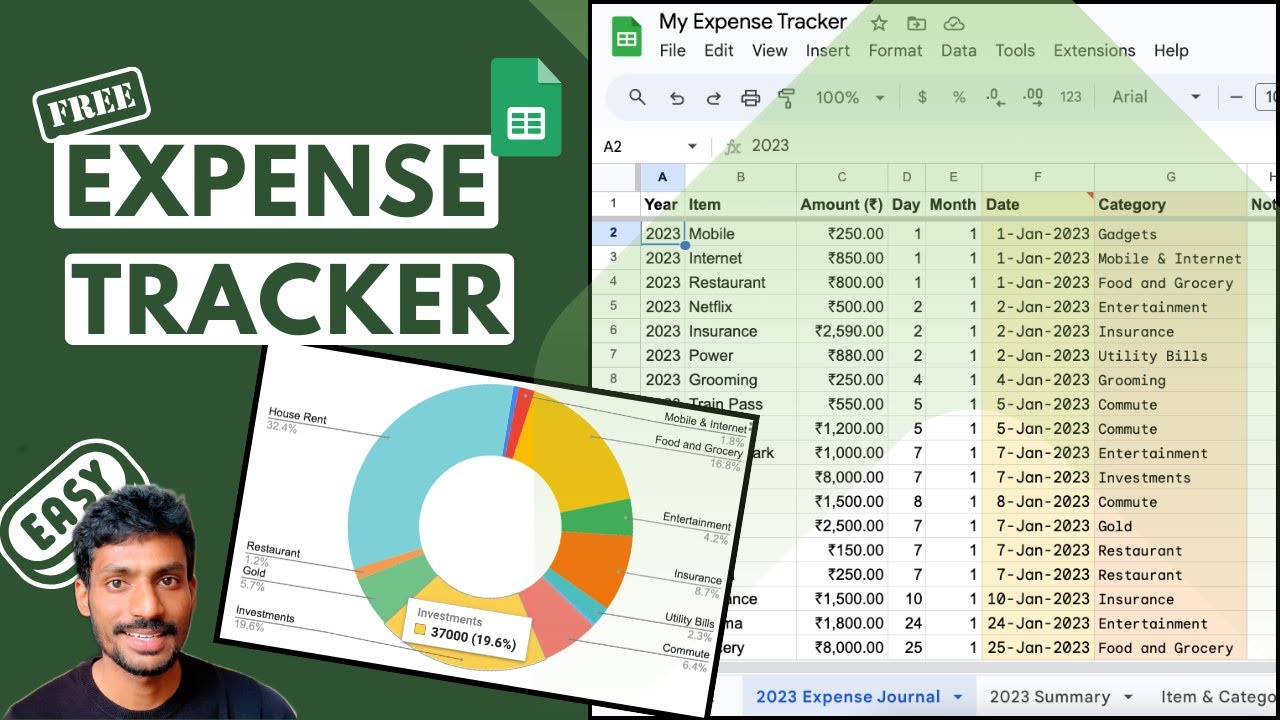Click the Category header cell

pyautogui.click(x=1170, y=204)
